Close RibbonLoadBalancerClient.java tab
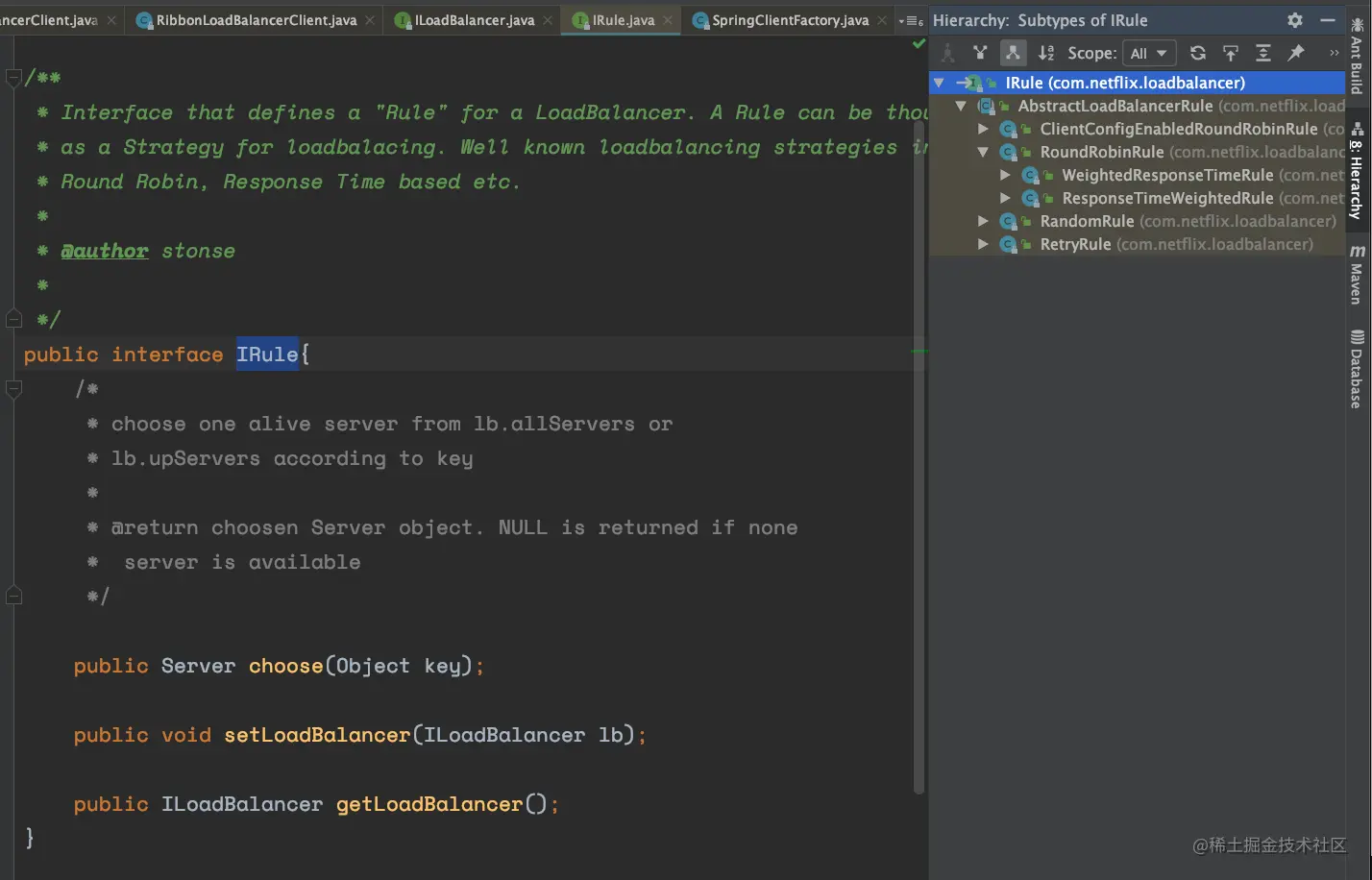The width and height of the screenshot is (1372, 880). pos(370,20)
